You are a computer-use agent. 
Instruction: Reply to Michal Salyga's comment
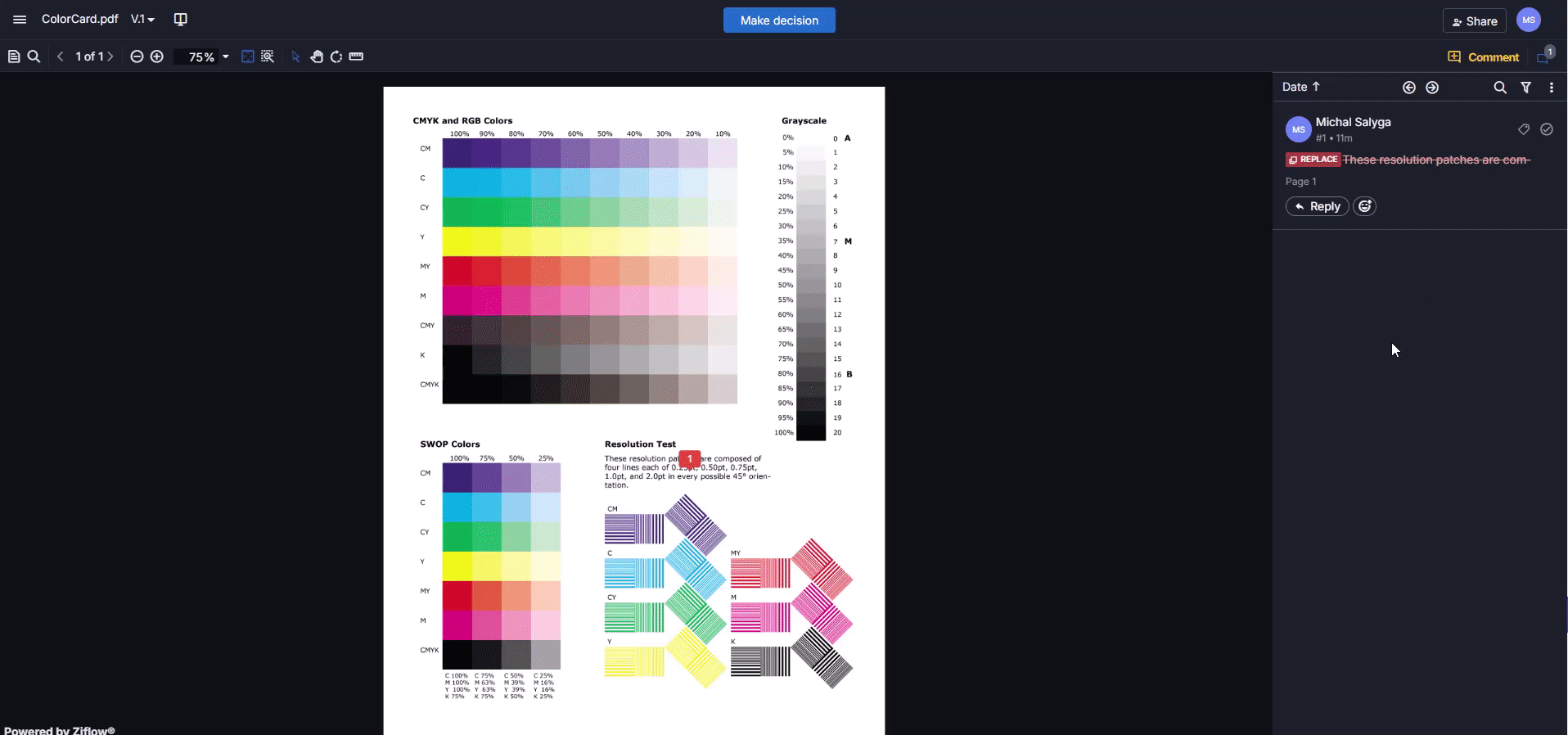pos(1317,206)
